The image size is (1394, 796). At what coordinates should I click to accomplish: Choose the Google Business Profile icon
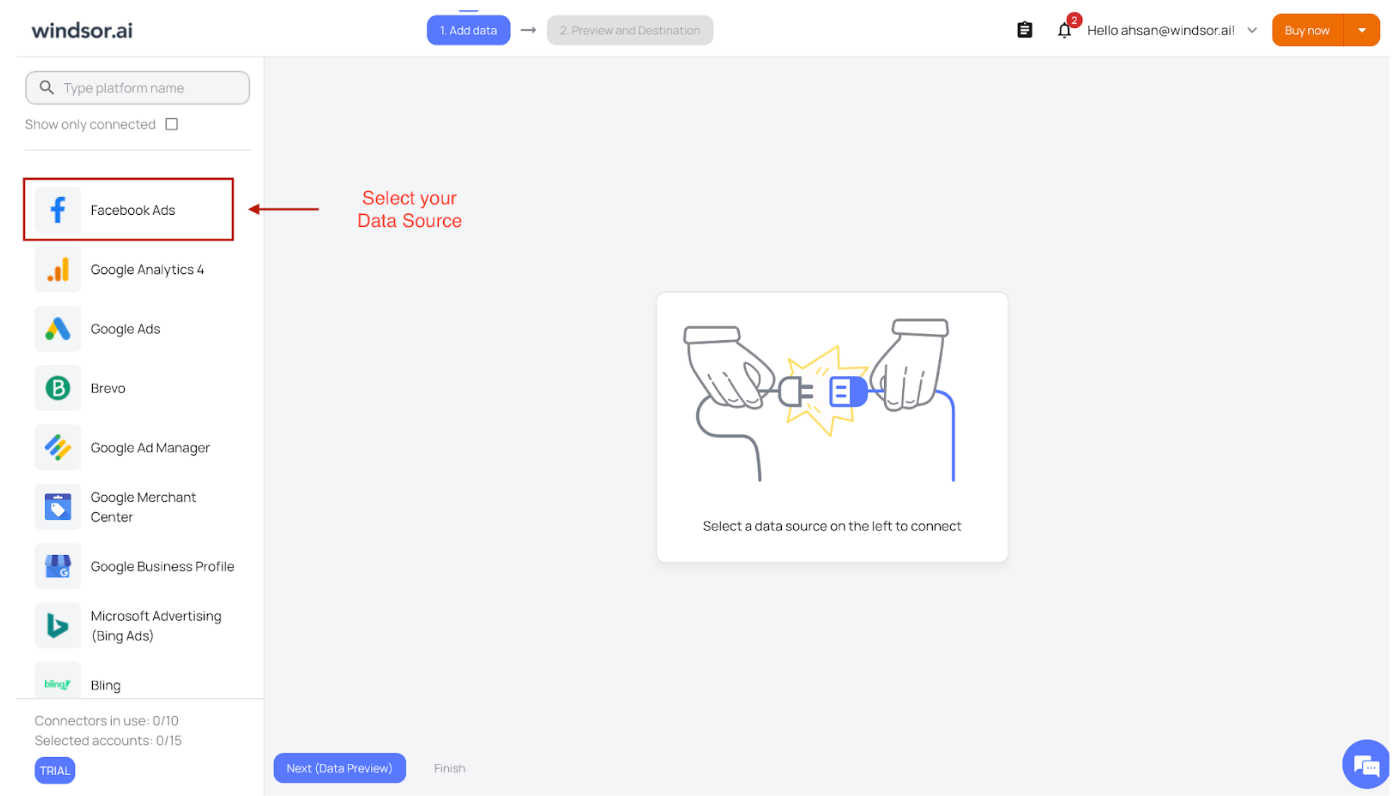(58, 567)
